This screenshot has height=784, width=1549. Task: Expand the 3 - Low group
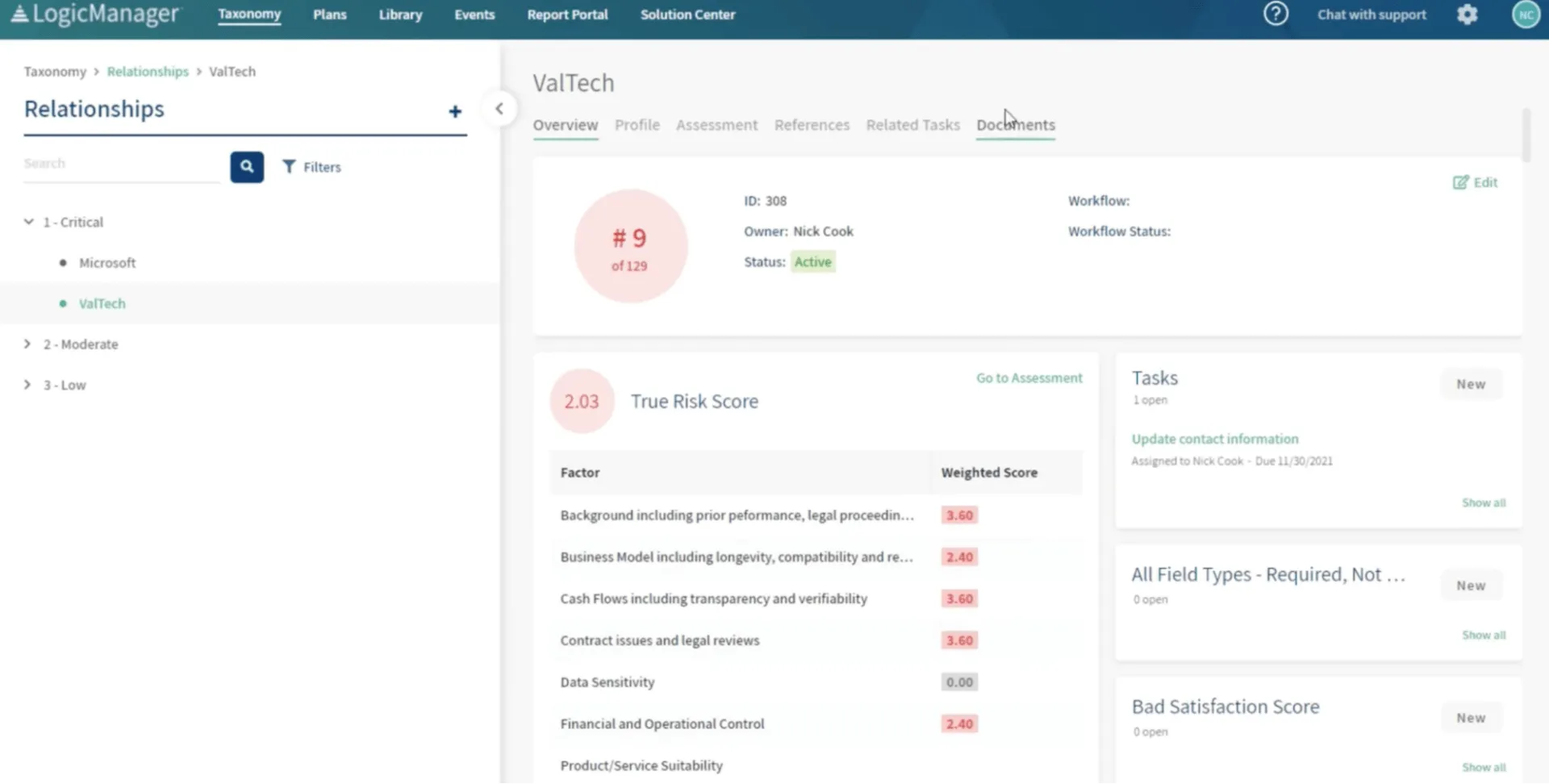27,385
